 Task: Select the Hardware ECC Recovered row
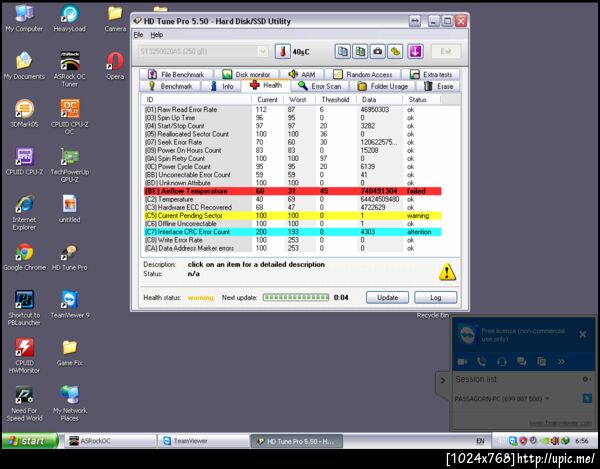[293, 207]
